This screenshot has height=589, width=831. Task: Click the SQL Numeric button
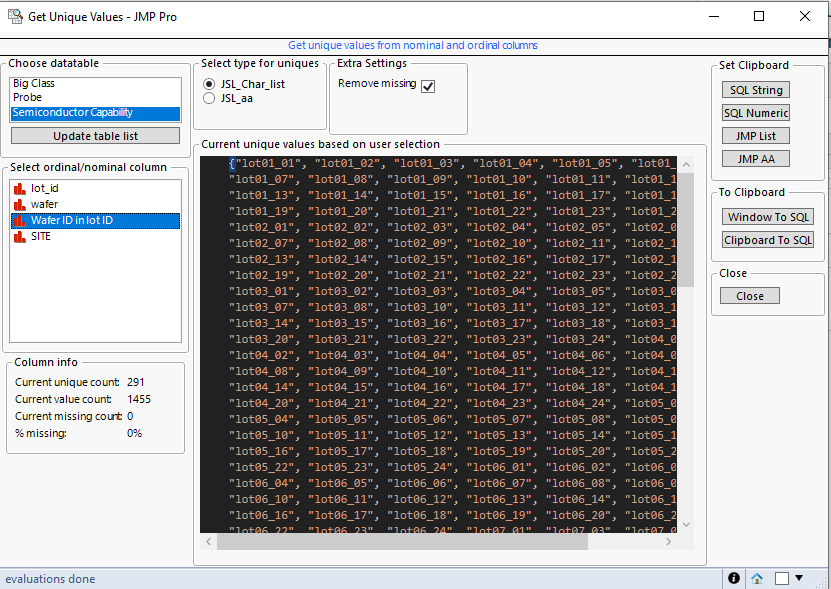756,113
